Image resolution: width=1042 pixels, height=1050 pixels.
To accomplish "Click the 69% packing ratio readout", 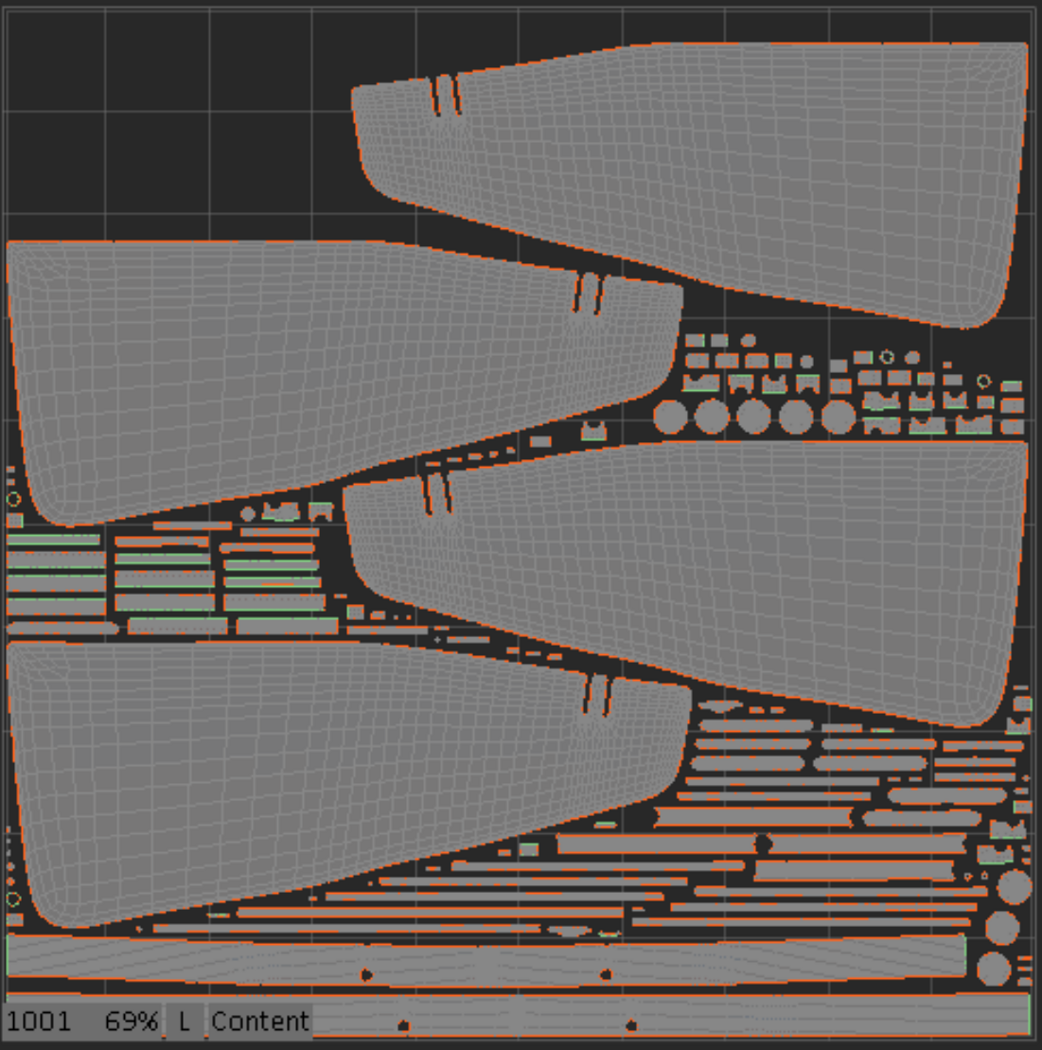I will coord(131,1022).
